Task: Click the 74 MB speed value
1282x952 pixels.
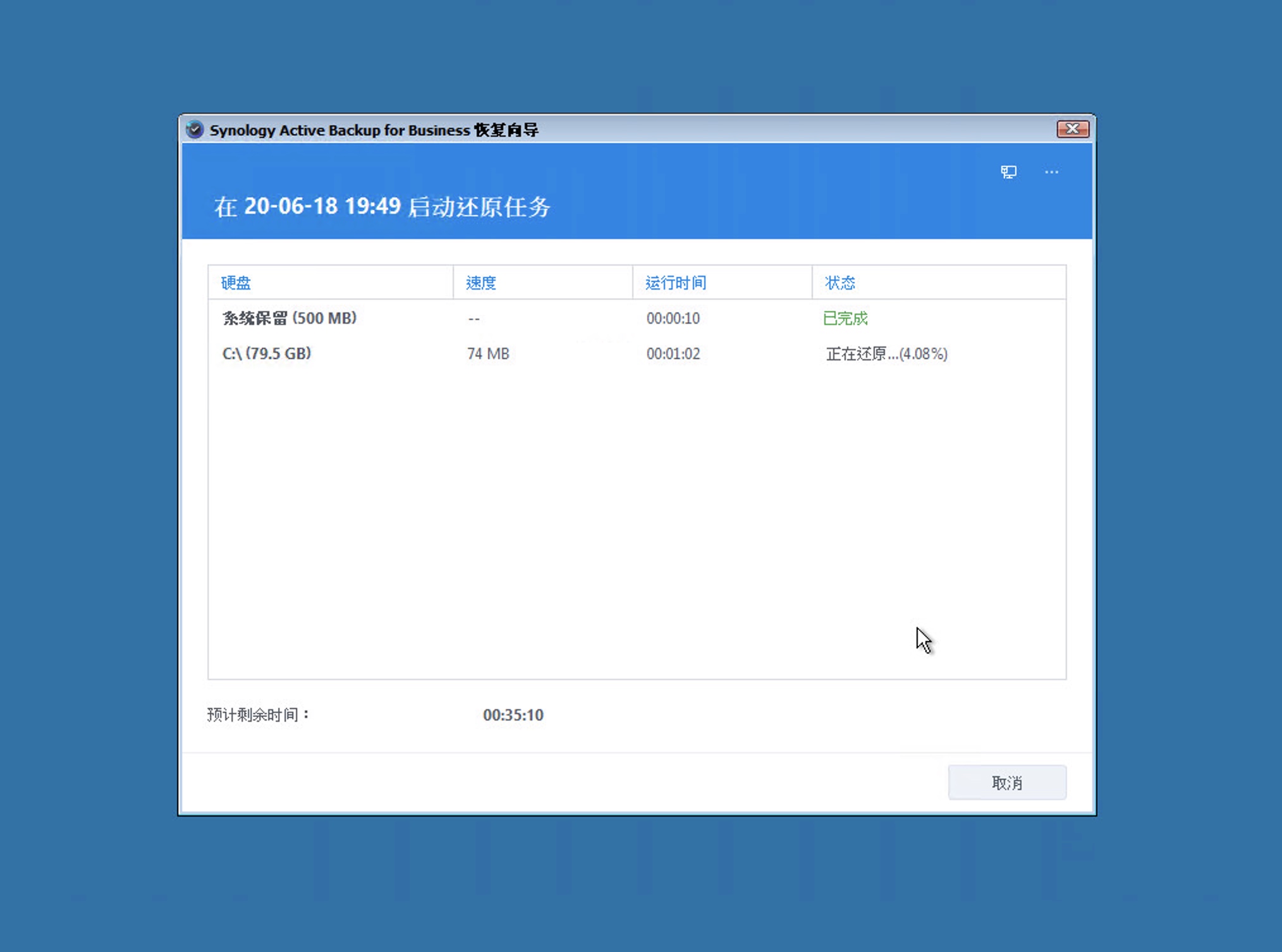Action: [488, 354]
